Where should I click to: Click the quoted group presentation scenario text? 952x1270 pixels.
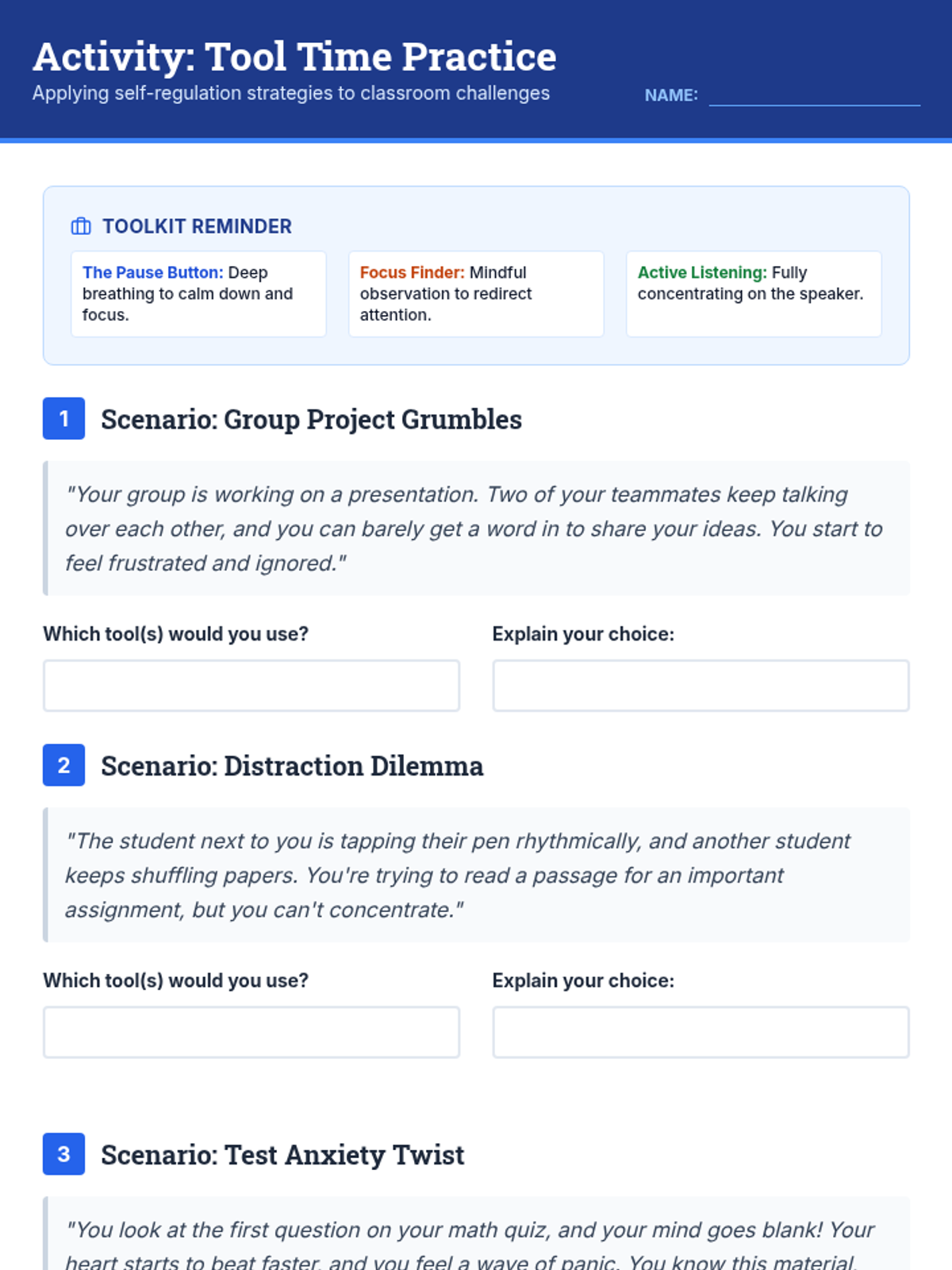[473, 529]
